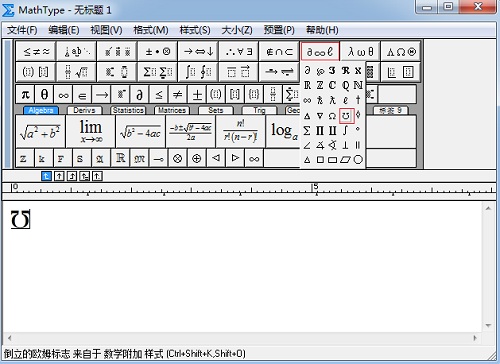The image size is (500, 364).
Task: Insert the large Sigma Σ symbol
Action: [307, 130]
